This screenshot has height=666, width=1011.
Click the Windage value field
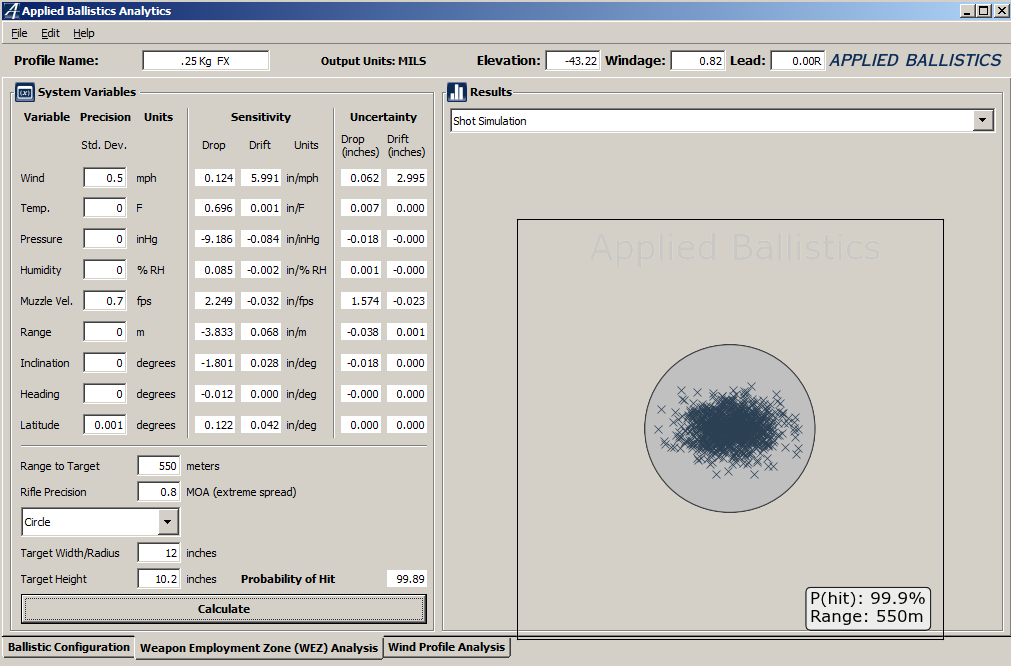click(698, 61)
